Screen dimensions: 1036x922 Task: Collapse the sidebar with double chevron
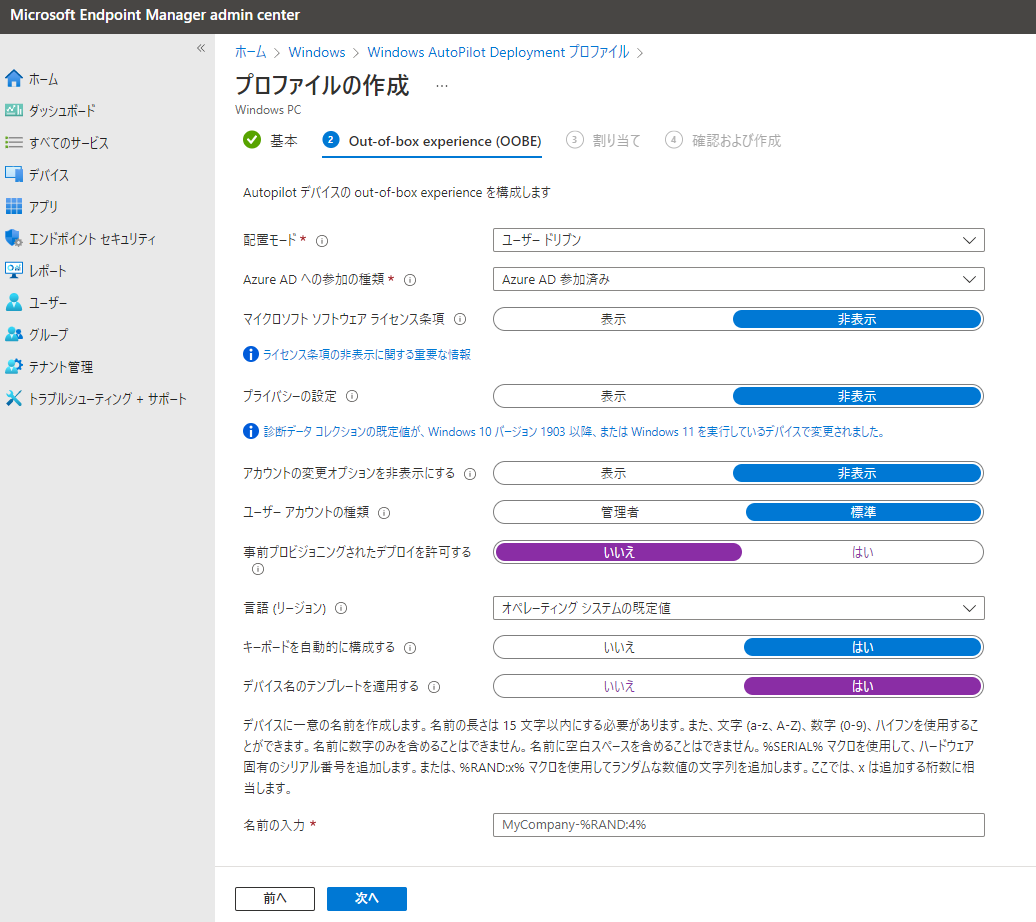click(x=201, y=48)
